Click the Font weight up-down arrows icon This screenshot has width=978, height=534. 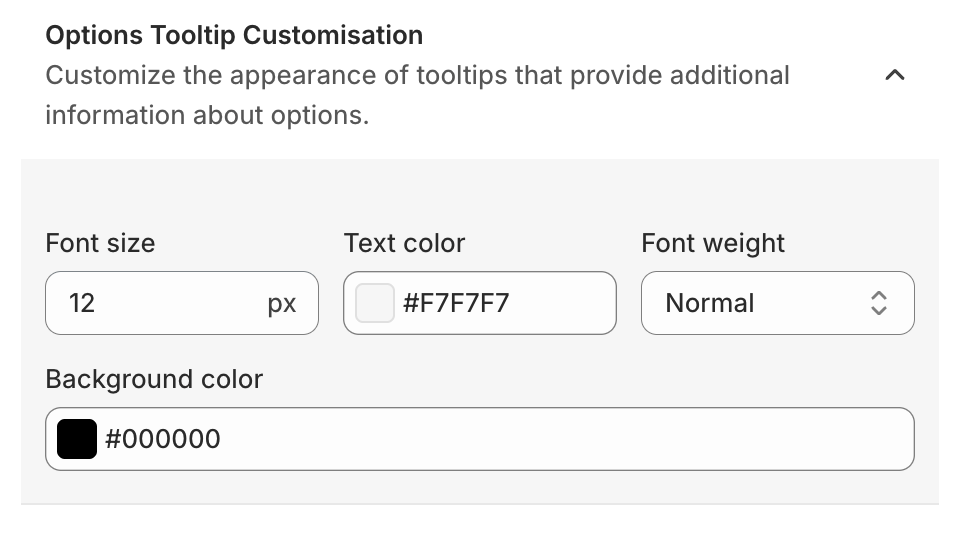pos(878,303)
